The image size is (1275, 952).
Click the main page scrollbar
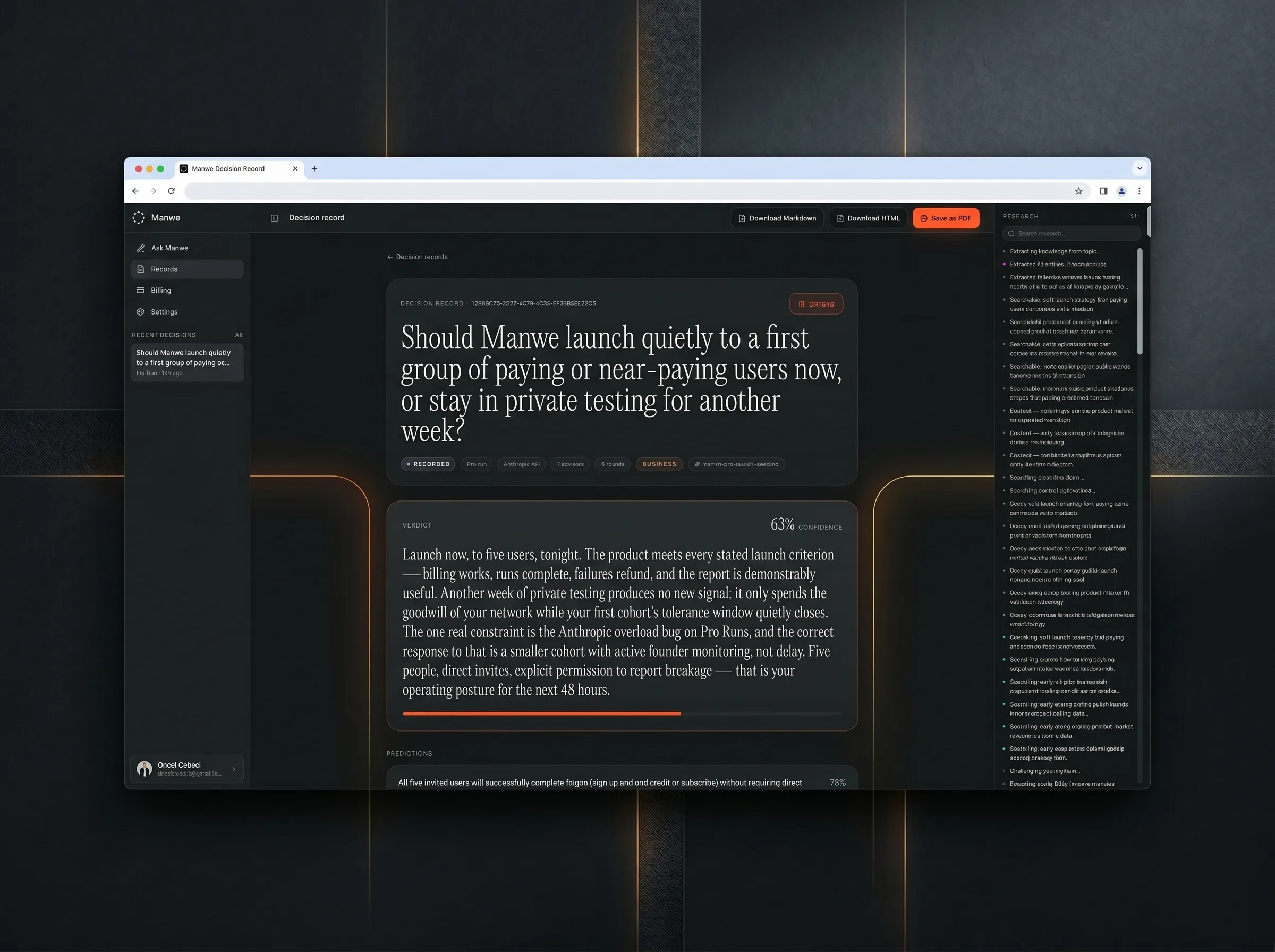(1148, 222)
